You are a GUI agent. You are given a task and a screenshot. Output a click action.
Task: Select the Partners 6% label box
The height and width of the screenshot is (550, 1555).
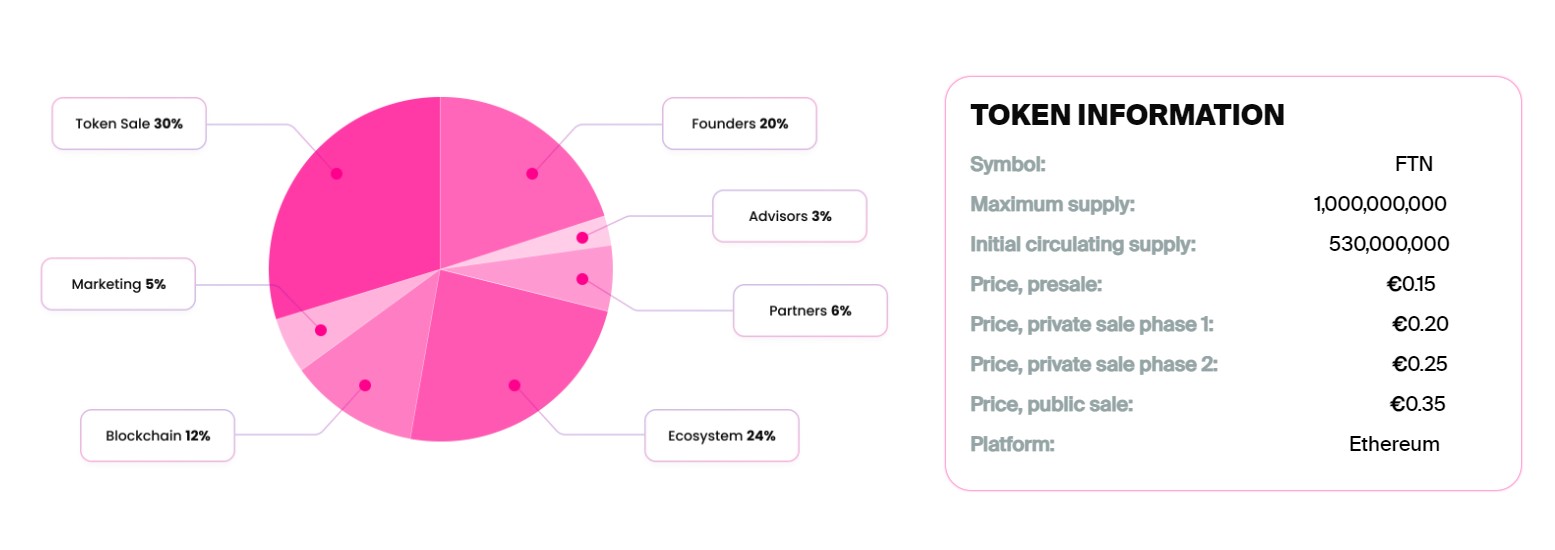click(810, 310)
